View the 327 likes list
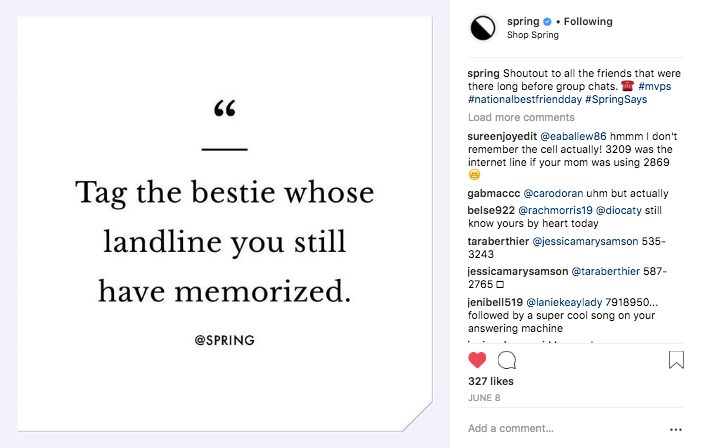The height and width of the screenshot is (448, 701). click(489, 381)
